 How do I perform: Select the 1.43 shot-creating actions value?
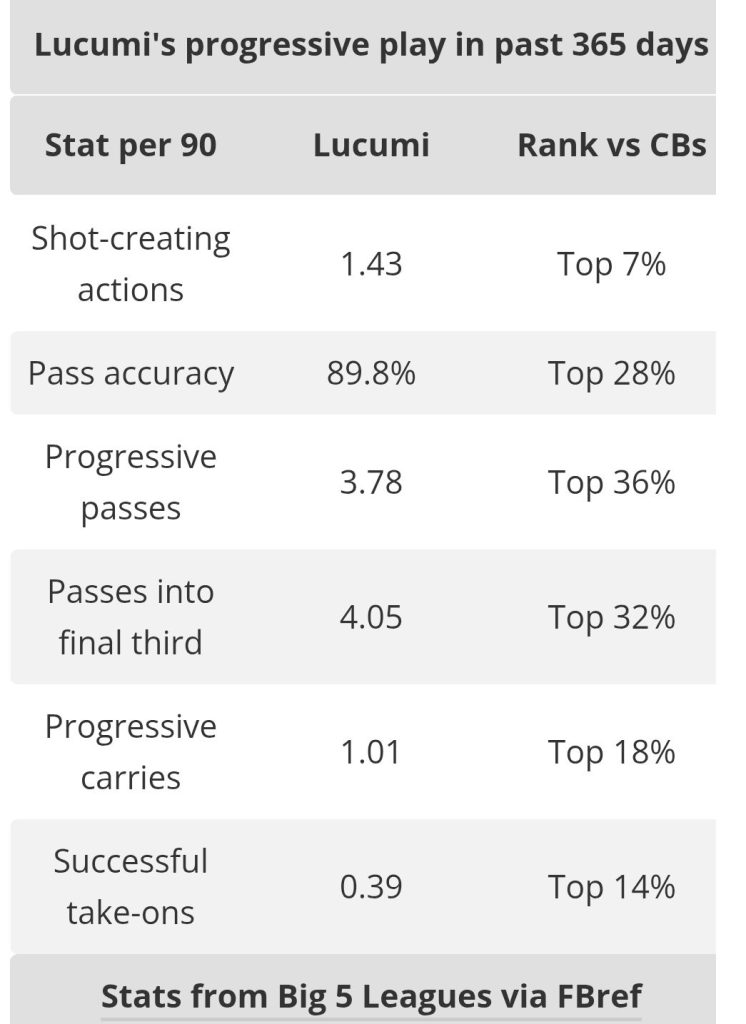pos(371,264)
